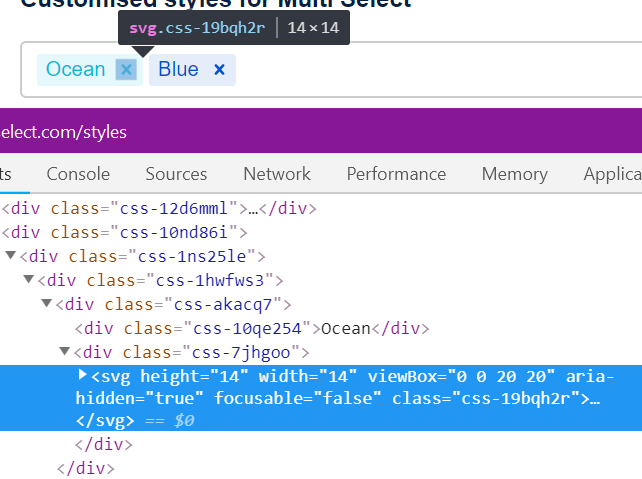
Task: Open the Memory tab
Action: tap(515, 174)
